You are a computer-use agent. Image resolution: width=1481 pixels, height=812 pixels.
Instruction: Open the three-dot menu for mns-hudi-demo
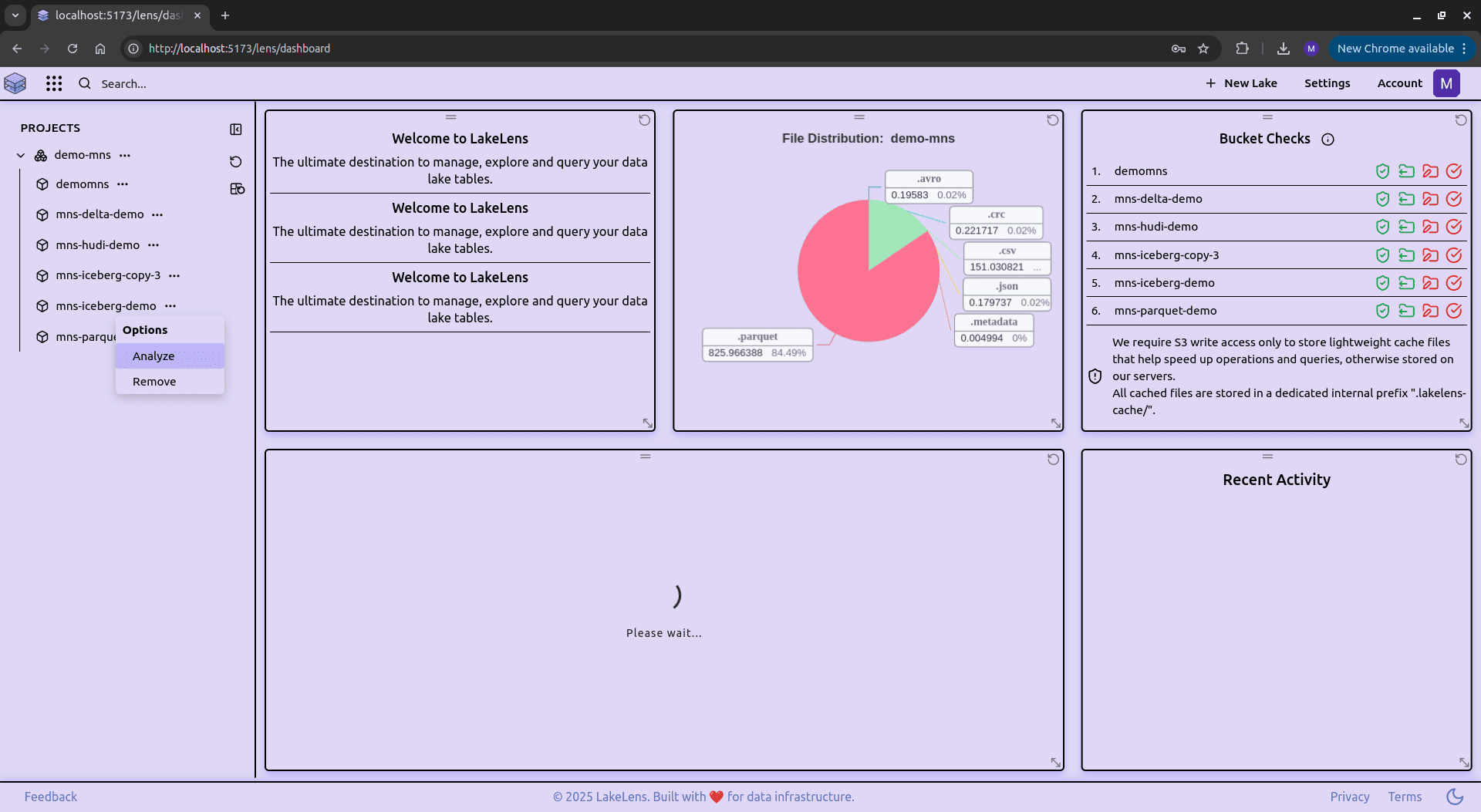(153, 245)
